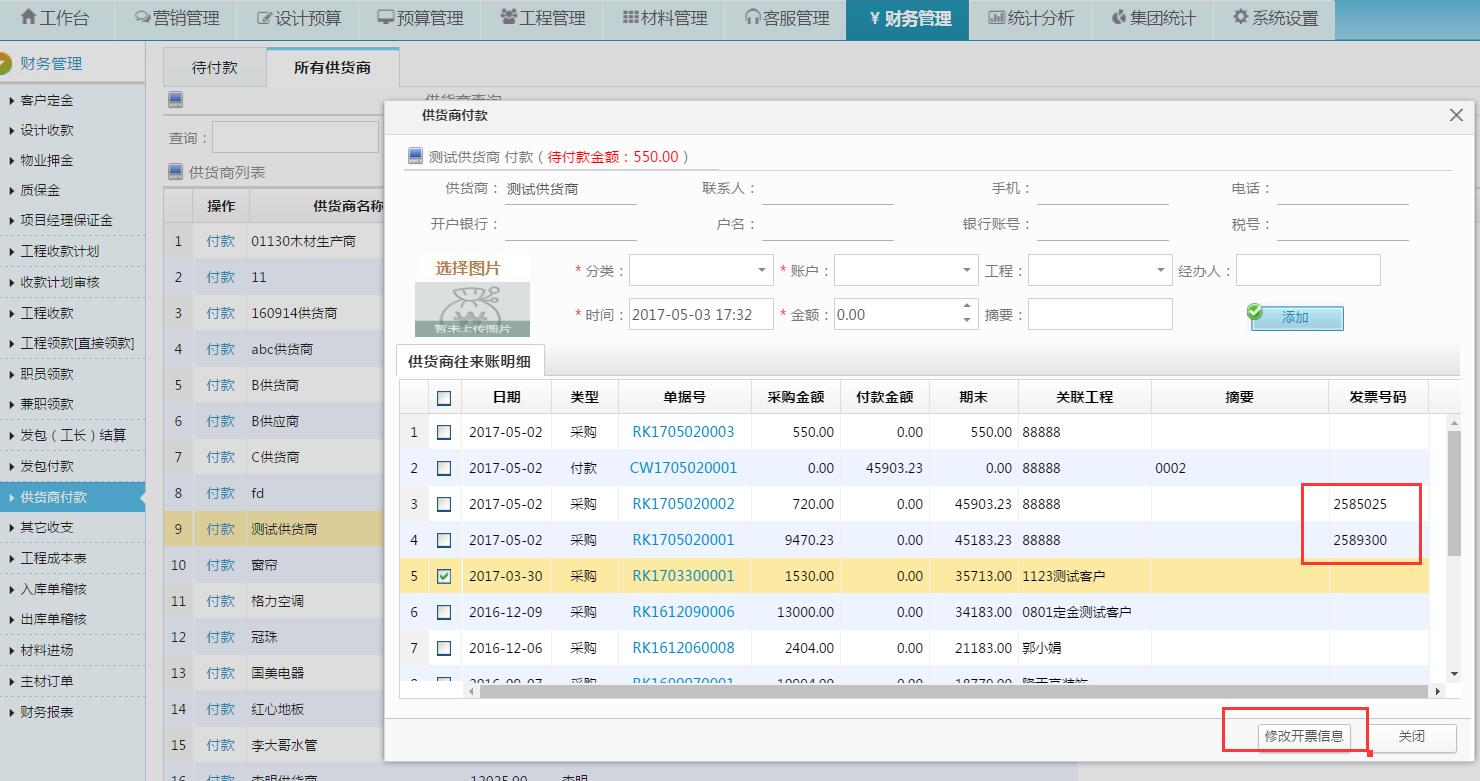The height and width of the screenshot is (781, 1480).
Task: Switch to the 待付款 tab
Action: click(214, 68)
